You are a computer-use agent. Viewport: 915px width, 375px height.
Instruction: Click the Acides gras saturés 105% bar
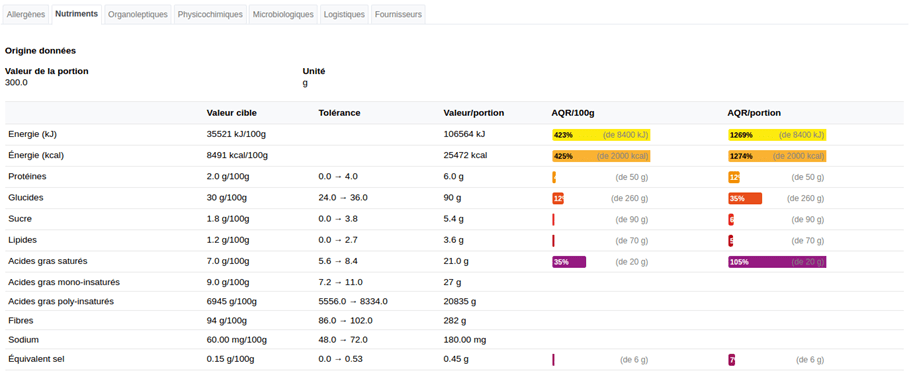click(777, 262)
